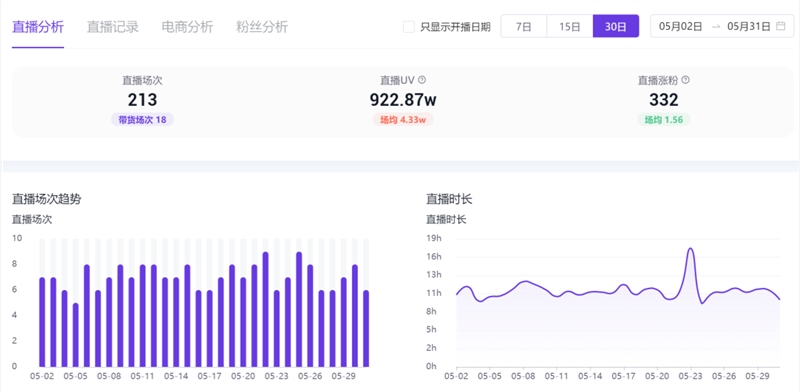Open the 直播记录 tab

(x=113, y=27)
